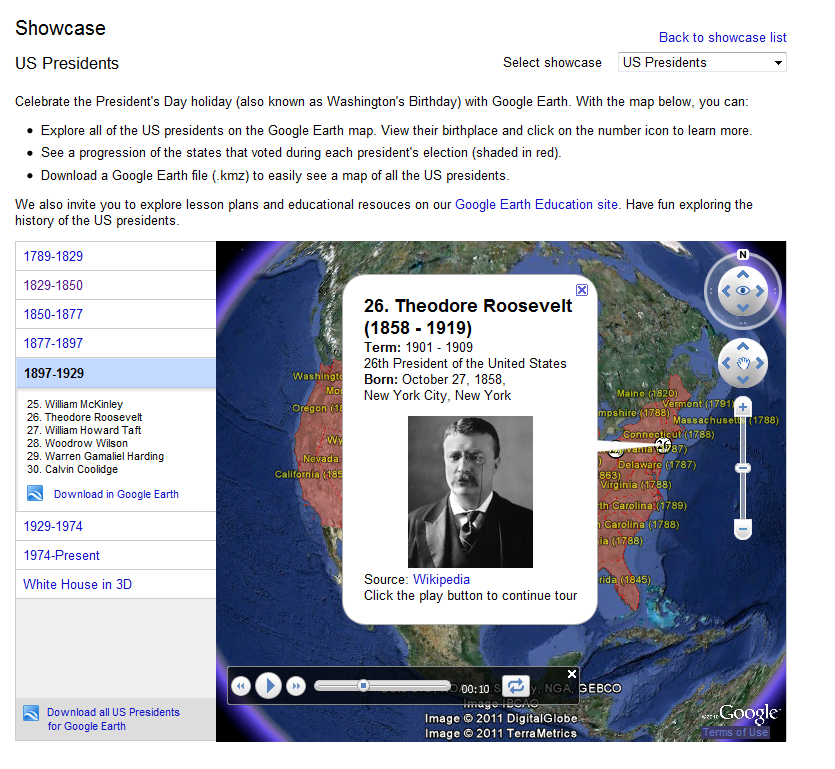
Task: Open the White House in 3D section
Action: coord(116,584)
